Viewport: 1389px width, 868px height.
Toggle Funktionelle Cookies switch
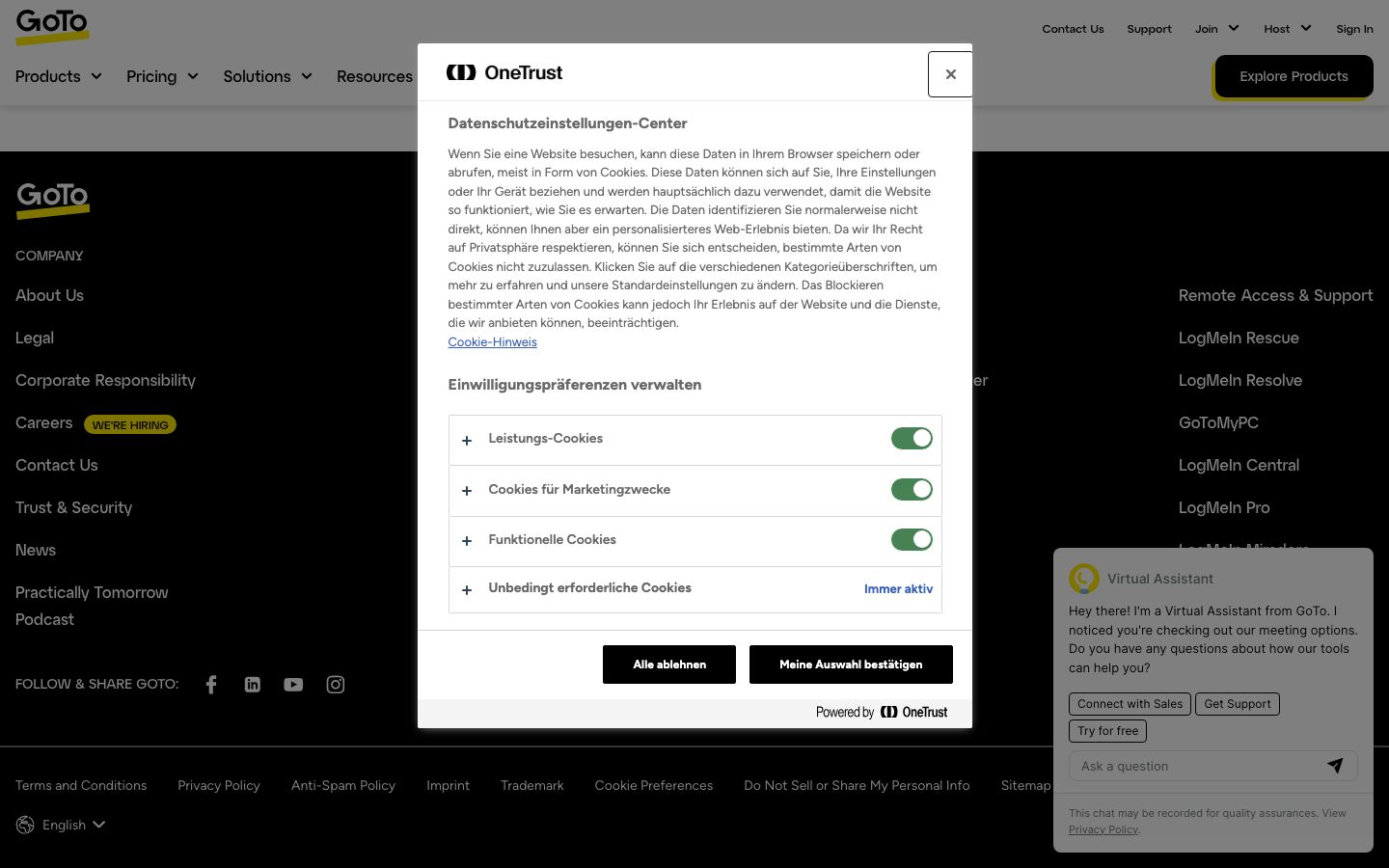(x=912, y=540)
